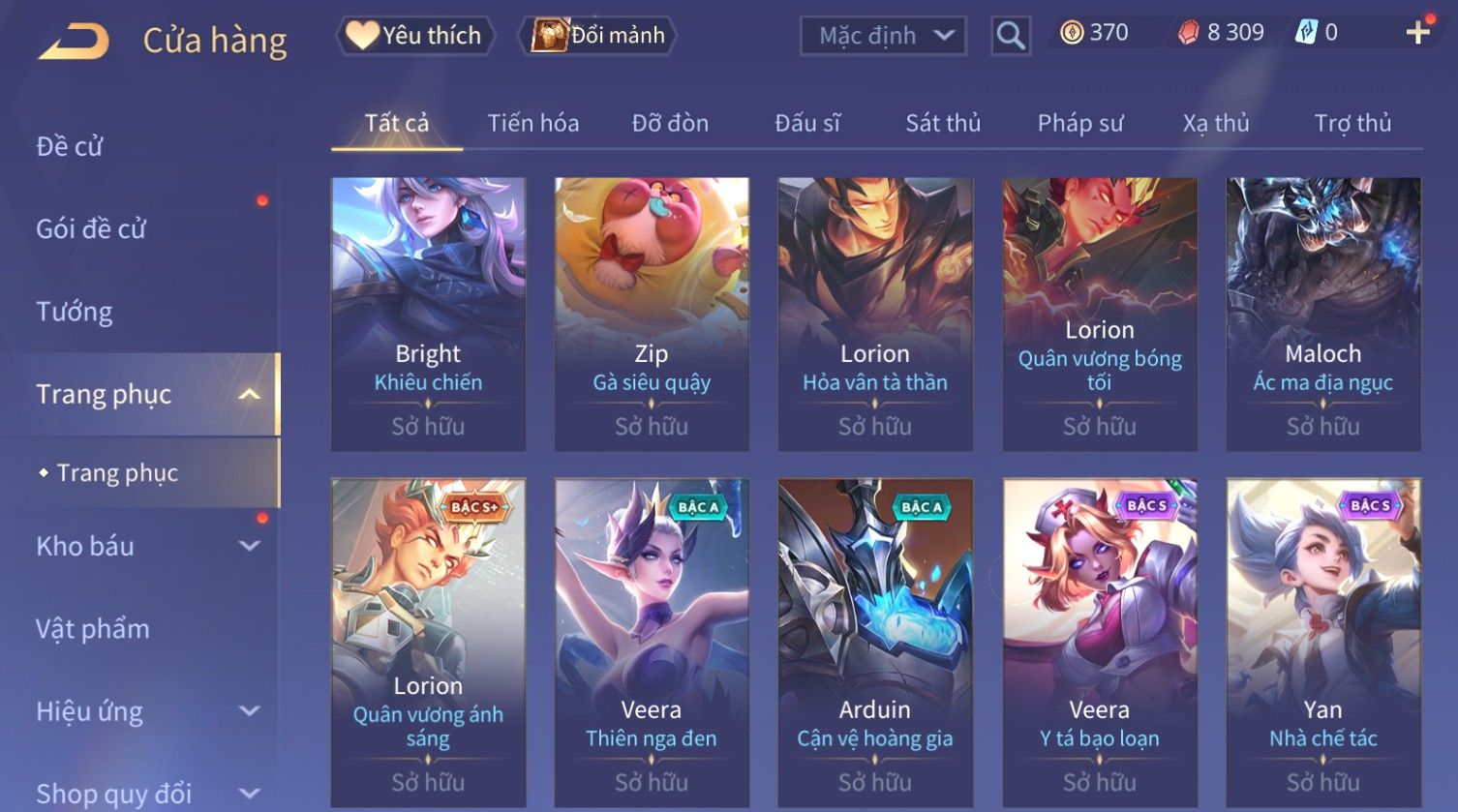Click the gold coin icon showing 370

[x=1072, y=33]
